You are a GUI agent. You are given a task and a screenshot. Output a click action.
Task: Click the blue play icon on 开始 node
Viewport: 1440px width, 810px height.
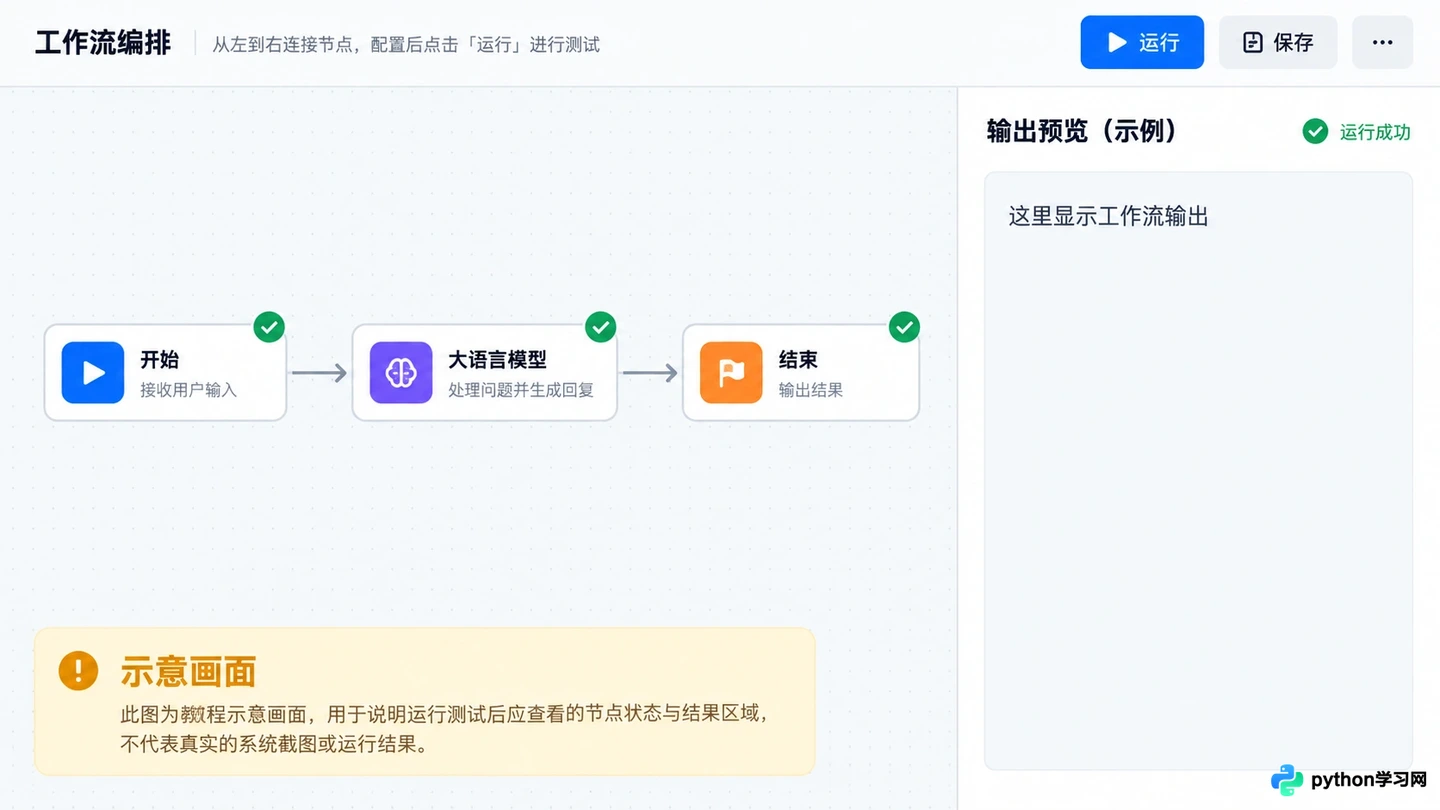[x=93, y=373]
